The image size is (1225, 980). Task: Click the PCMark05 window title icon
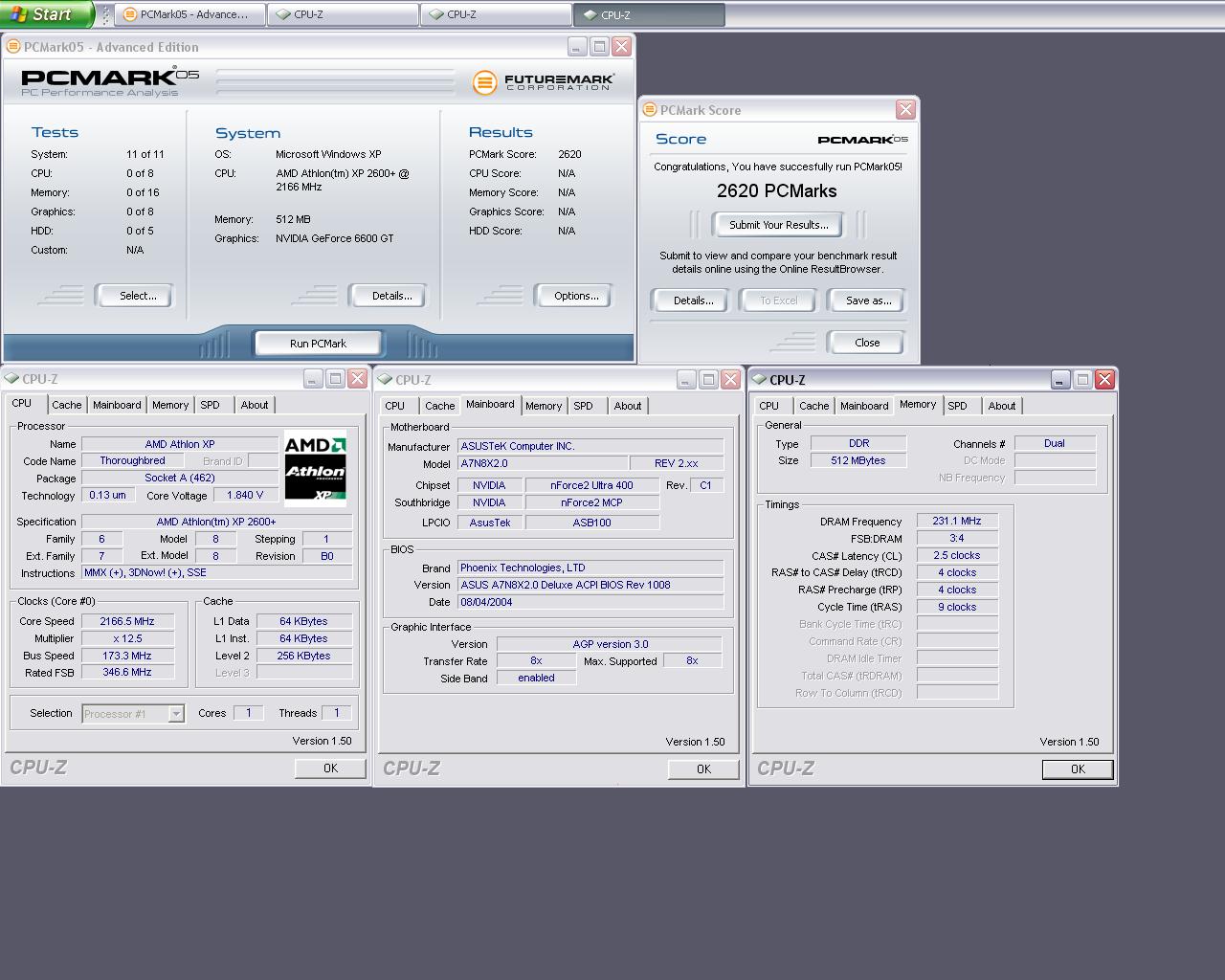click(x=13, y=46)
